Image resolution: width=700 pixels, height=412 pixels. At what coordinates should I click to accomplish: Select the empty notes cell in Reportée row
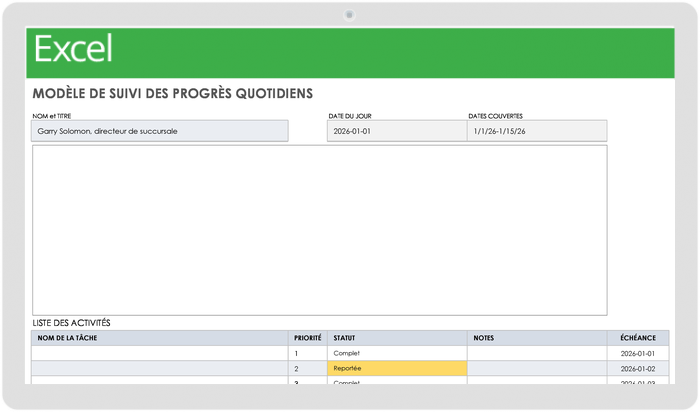[x=537, y=369]
